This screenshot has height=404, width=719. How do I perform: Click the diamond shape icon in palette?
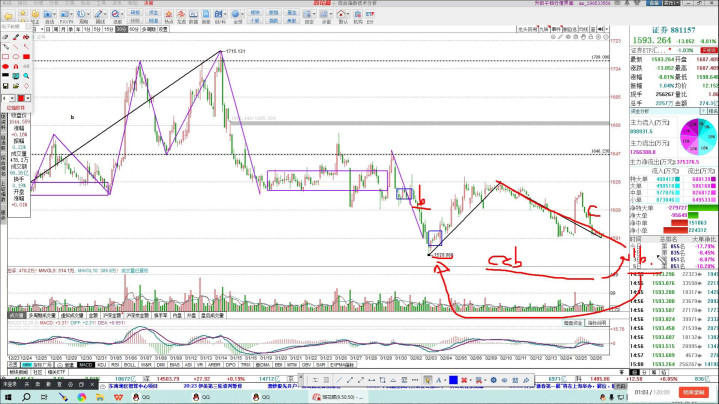click(x=26, y=86)
